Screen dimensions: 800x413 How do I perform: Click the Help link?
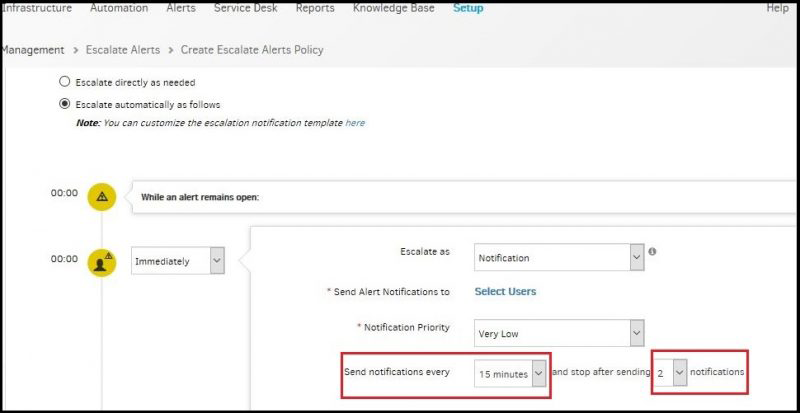pyautogui.click(x=778, y=8)
